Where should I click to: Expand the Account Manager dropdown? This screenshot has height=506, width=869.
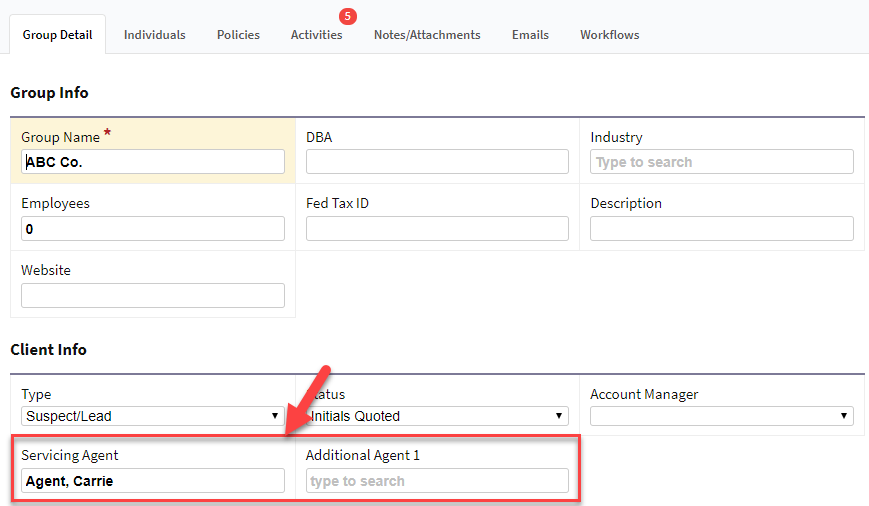722,416
